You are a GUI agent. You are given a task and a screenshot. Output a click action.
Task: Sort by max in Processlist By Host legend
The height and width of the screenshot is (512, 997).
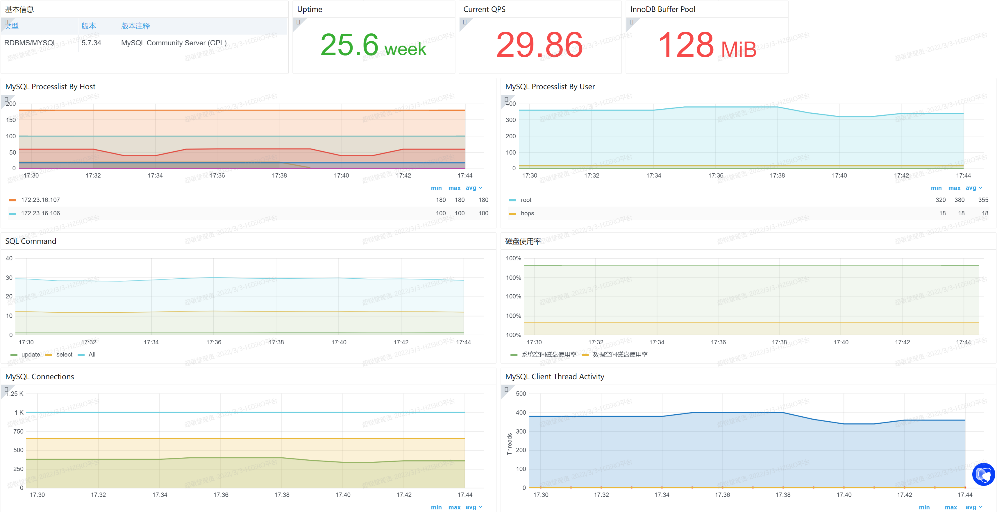[x=454, y=188]
